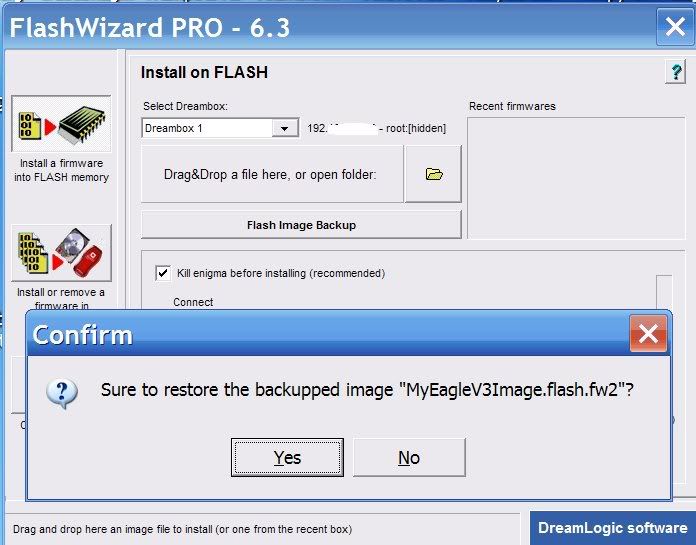This screenshot has height=545, width=696.
Task: Close the FlashWizard PRO window
Action: tap(675, 27)
